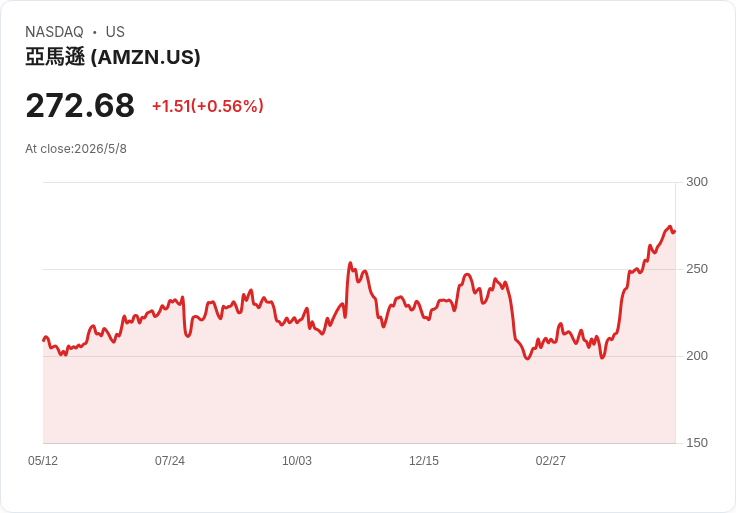Click the AMZN.US stock title
Image resolution: width=736 pixels, height=513 pixels.
[x=113, y=57]
